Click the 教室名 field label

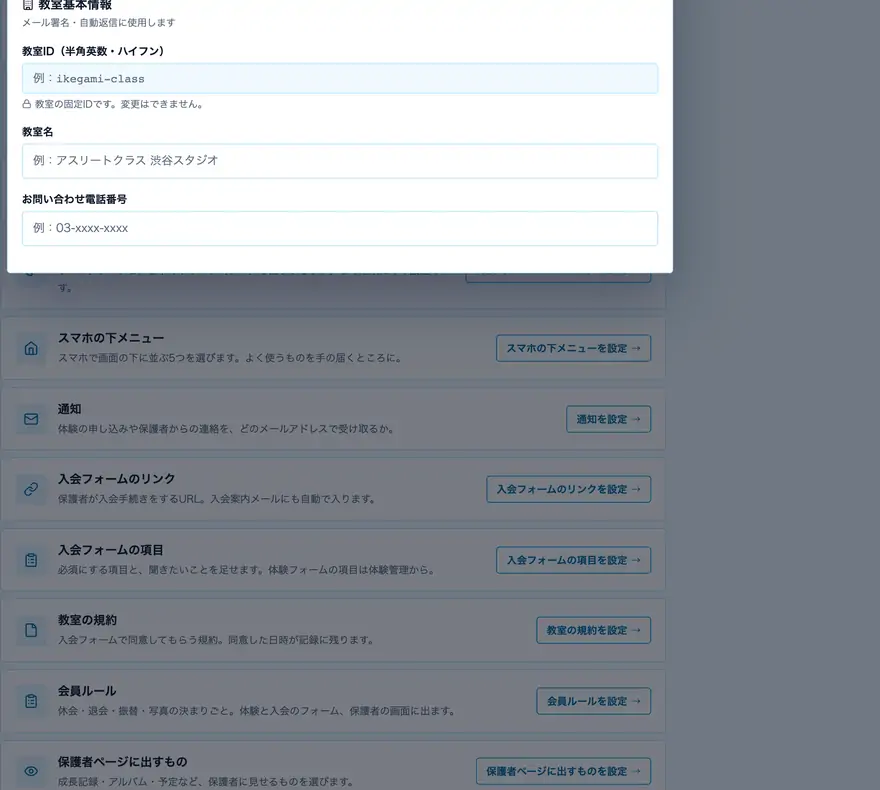[x=38, y=132]
